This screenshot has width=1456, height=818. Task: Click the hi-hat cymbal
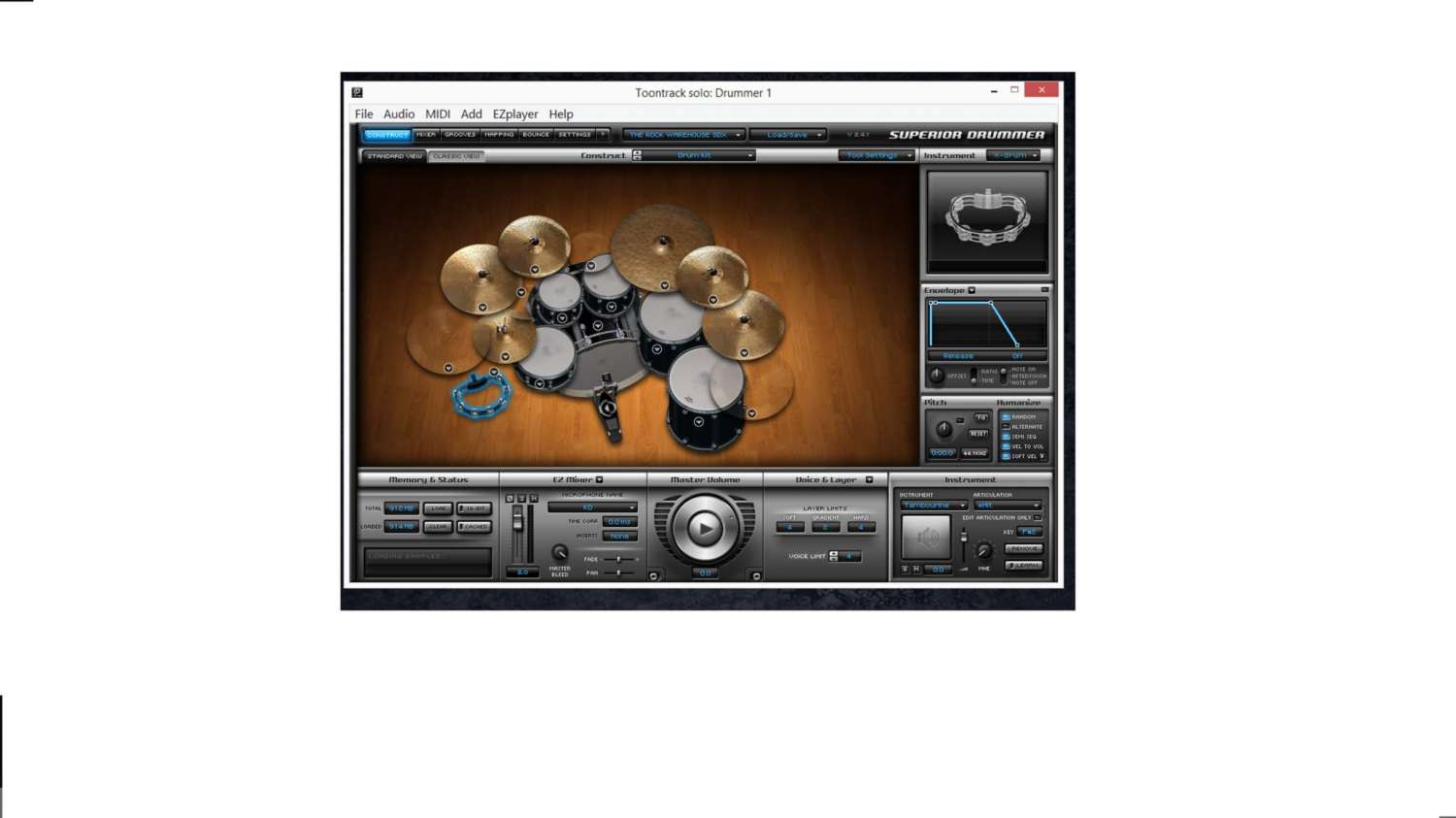(504, 338)
